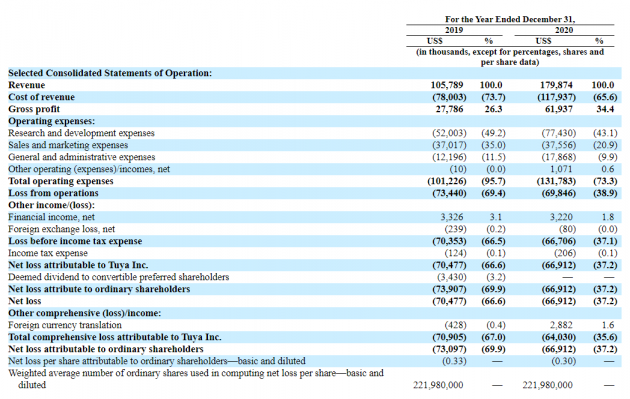The width and height of the screenshot is (630, 399).
Task: Click the General and administrative expenses label
Action: point(82,157)
